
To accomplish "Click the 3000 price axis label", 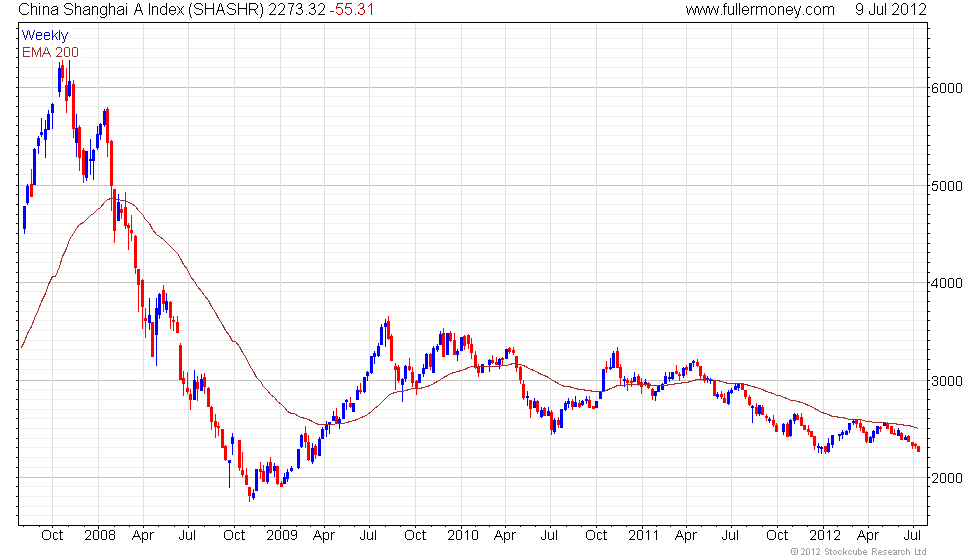I will point(946,381).
